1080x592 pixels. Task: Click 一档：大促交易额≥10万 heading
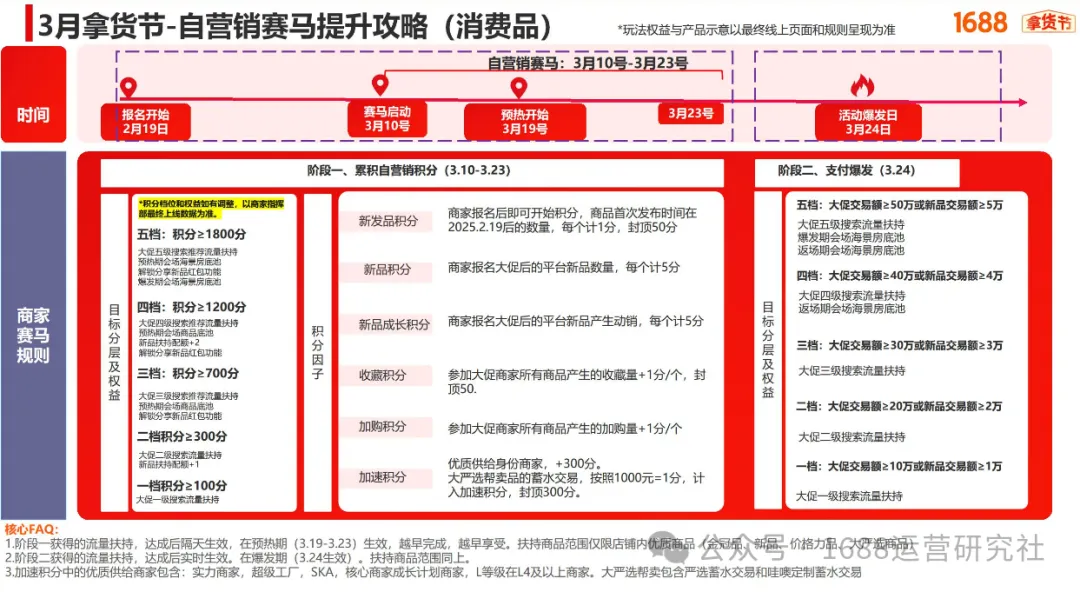(900, 466)
